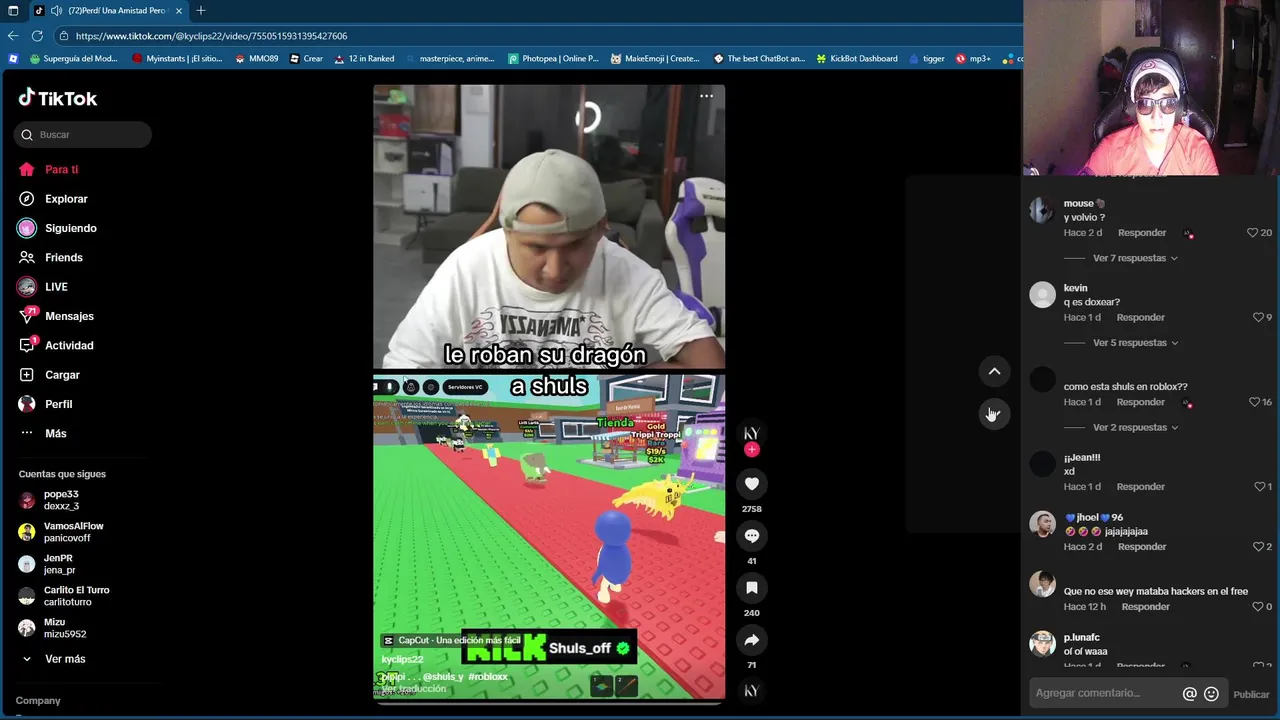Like jhoel's jajajajaa comment
This screenshot has width=1280, height=720.
click(x=1258, y=547)
